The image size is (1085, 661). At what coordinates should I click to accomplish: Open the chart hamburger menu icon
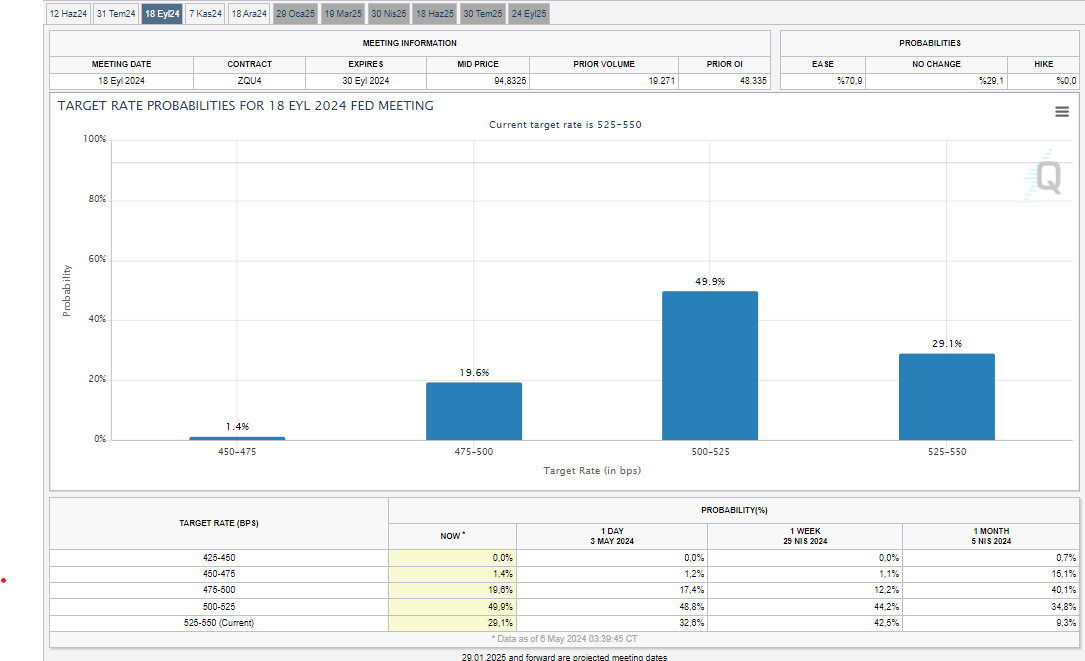(x=1062, y=112)
